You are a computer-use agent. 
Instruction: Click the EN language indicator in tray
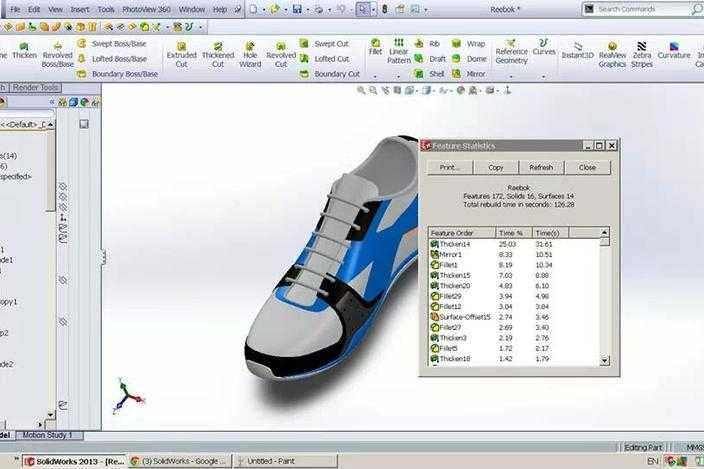653,461
